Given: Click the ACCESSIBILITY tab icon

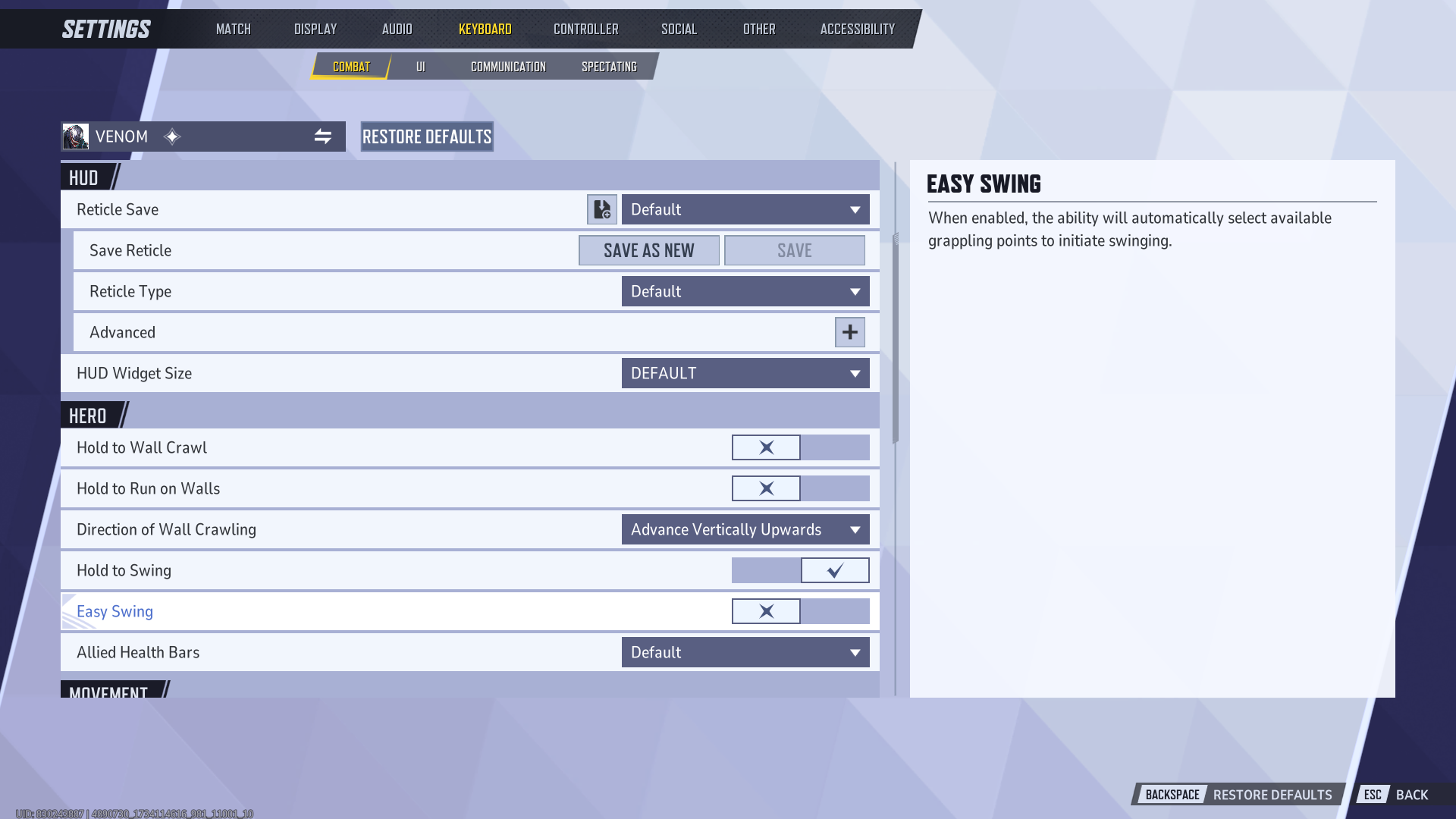Looking at the screenshot, I should [857, 28].
